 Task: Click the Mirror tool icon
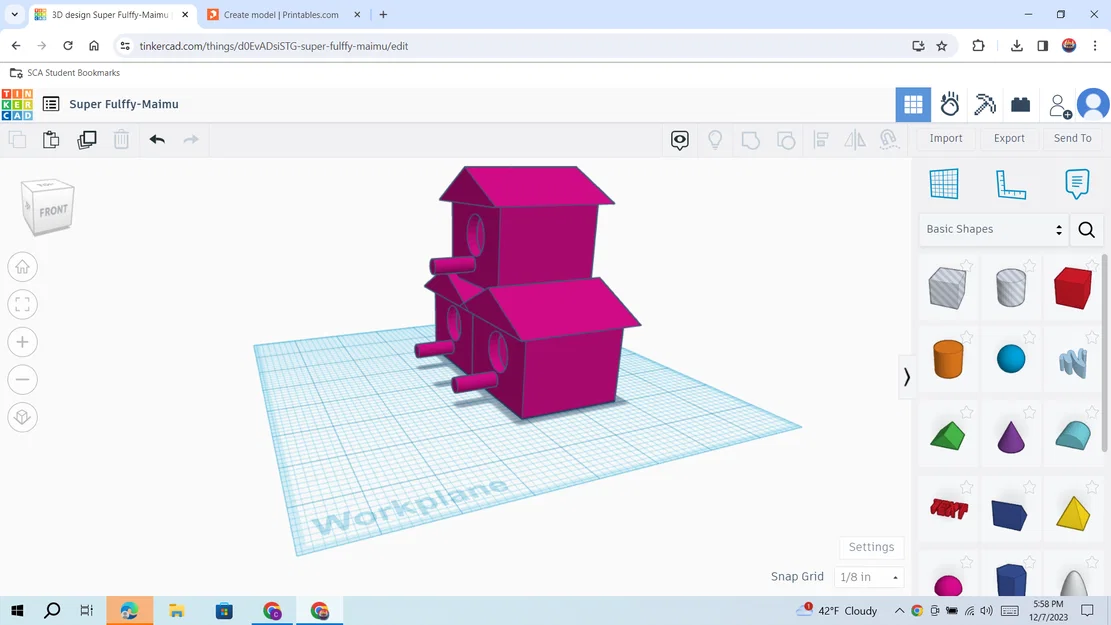(855, 140)
